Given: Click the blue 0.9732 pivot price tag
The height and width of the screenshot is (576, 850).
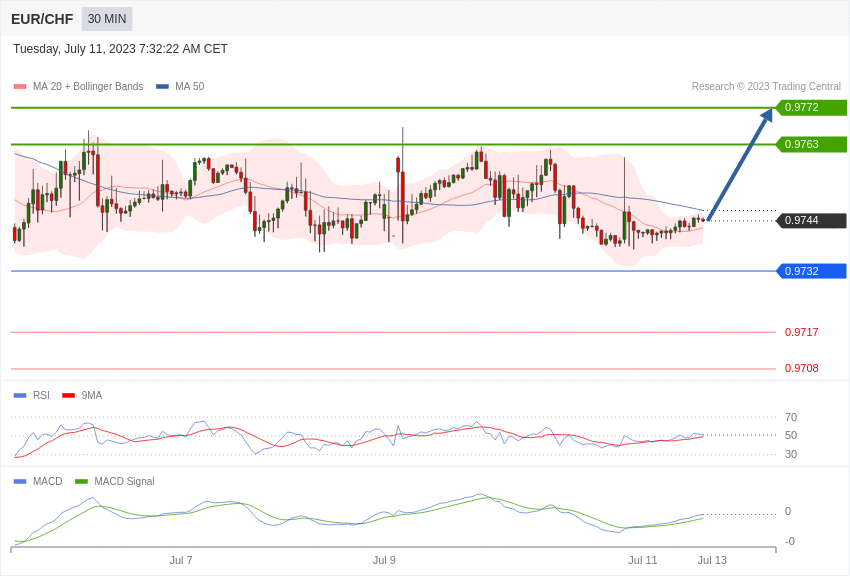Looking at the screenshot, I should click(812, 271).
